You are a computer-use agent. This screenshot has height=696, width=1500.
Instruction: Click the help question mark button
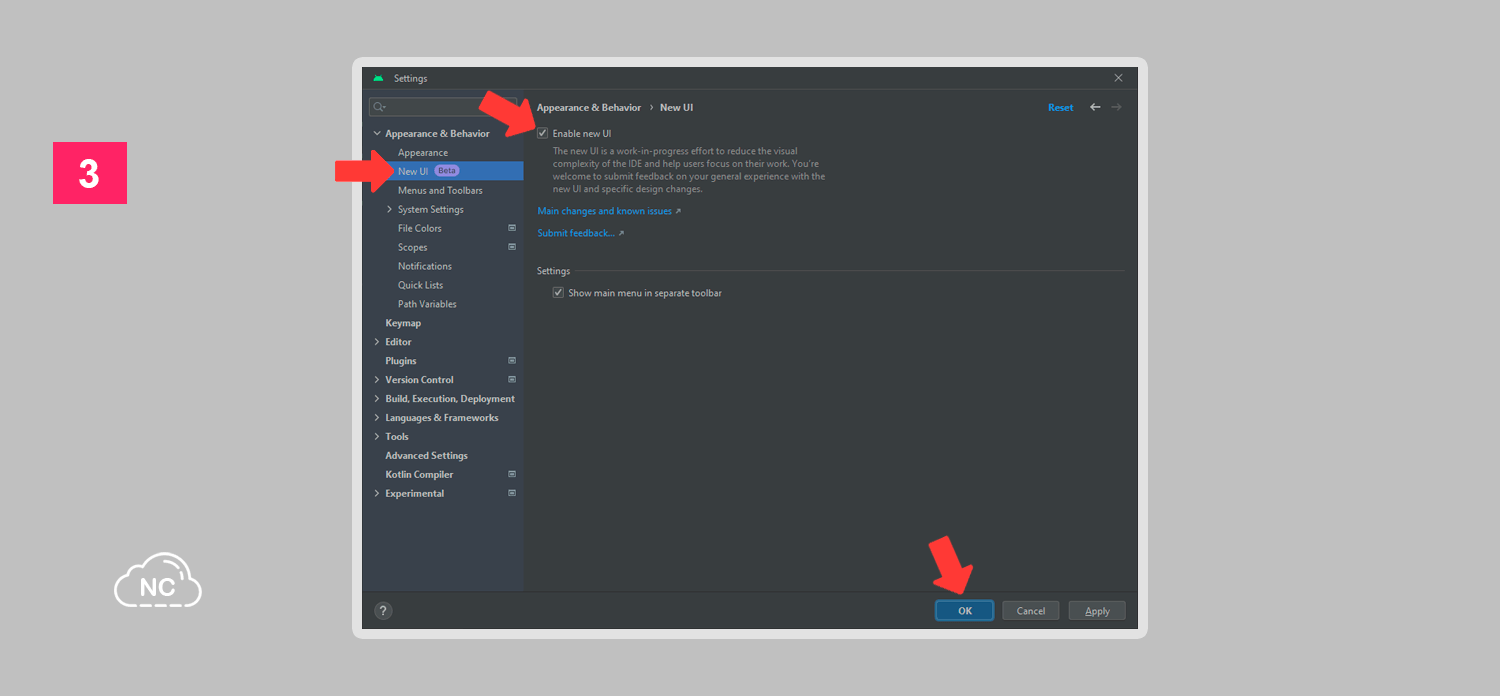pyautogui.click(x=383, y=610)
